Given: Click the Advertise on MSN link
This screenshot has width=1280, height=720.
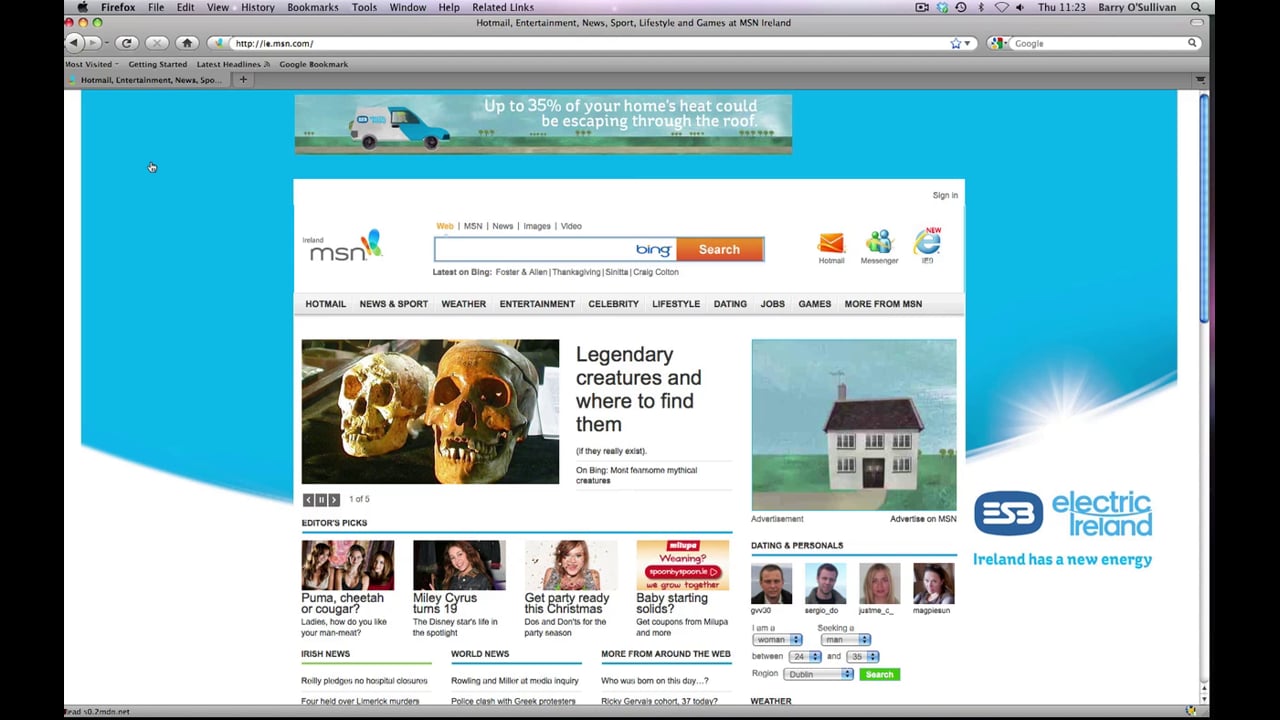Looking at the screenshot, I should click(923, 519).
